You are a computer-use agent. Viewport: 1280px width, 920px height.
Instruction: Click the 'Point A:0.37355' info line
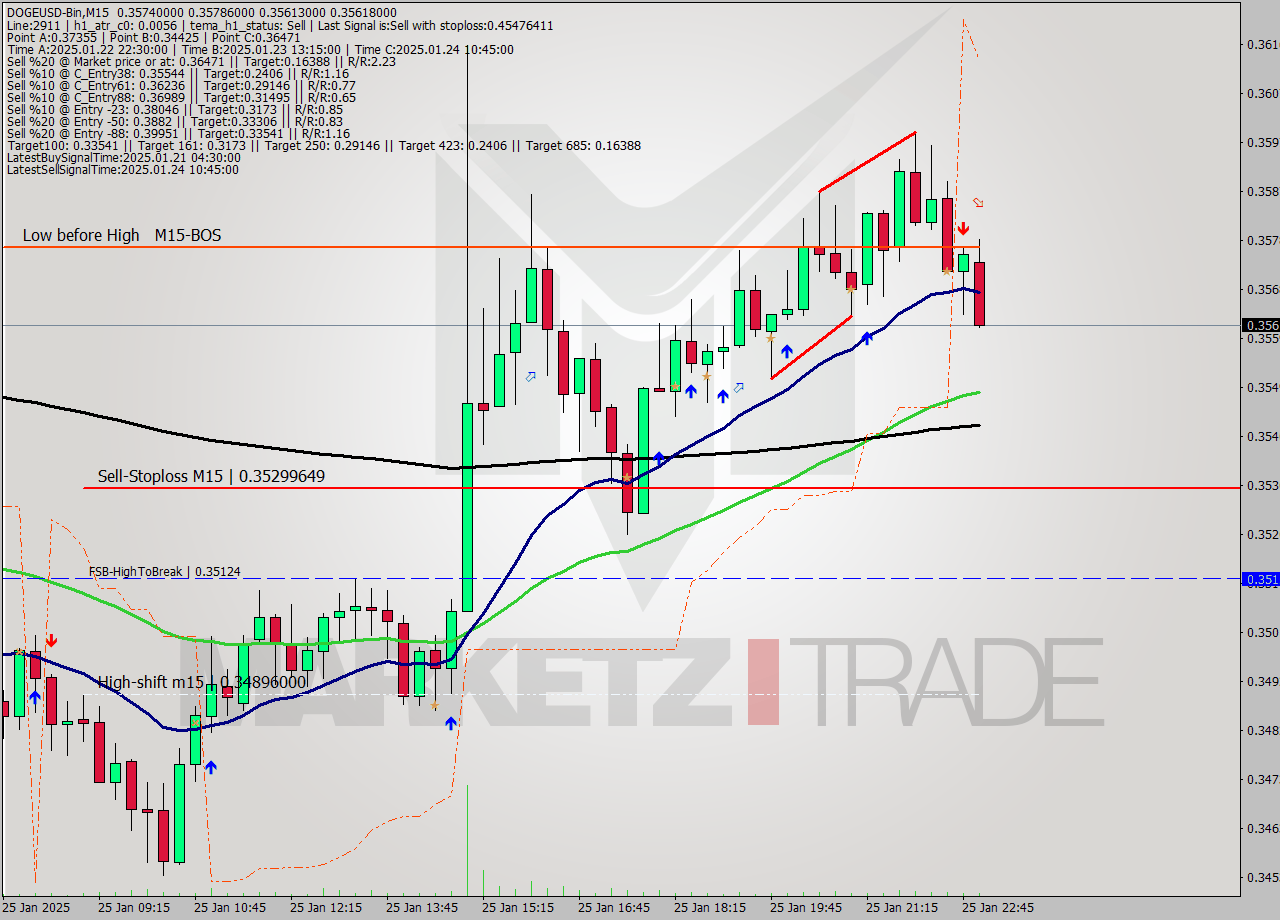153,37
